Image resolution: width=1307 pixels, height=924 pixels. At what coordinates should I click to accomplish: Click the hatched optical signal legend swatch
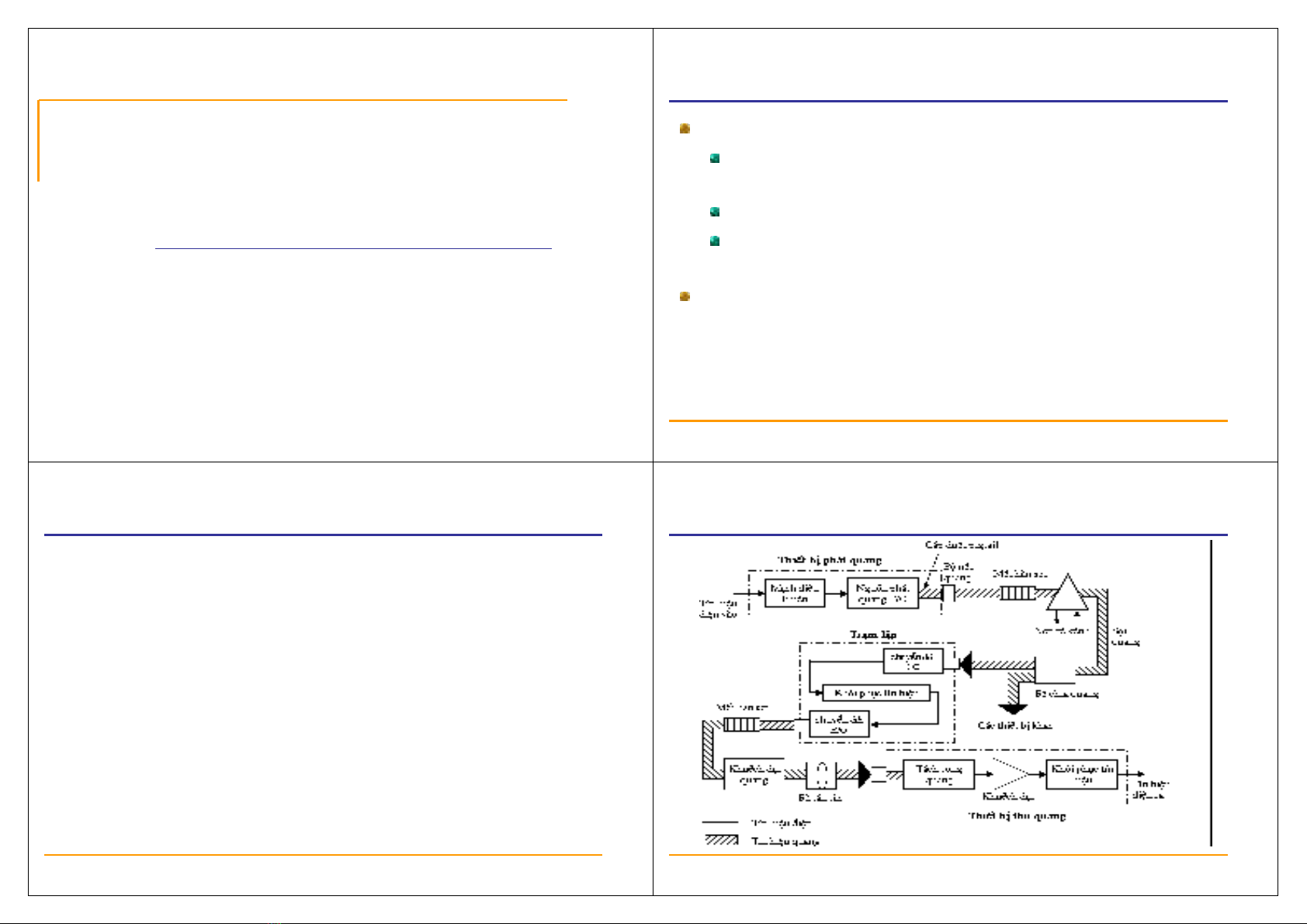(x=721, y=839)
